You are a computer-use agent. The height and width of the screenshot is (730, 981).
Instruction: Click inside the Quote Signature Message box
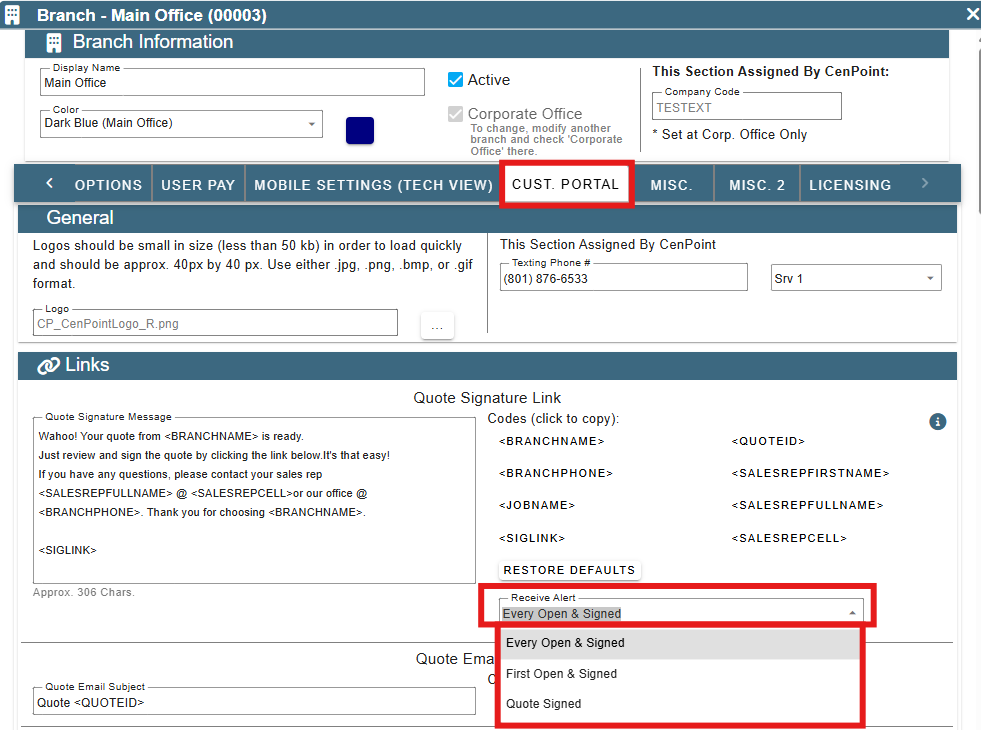[254, 500]
